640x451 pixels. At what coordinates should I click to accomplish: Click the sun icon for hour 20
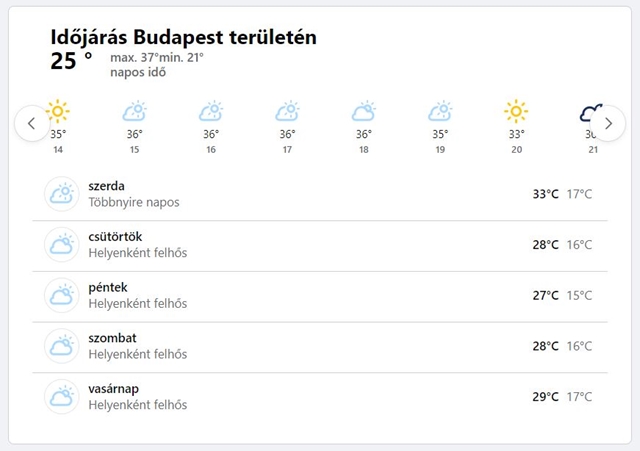516,111
